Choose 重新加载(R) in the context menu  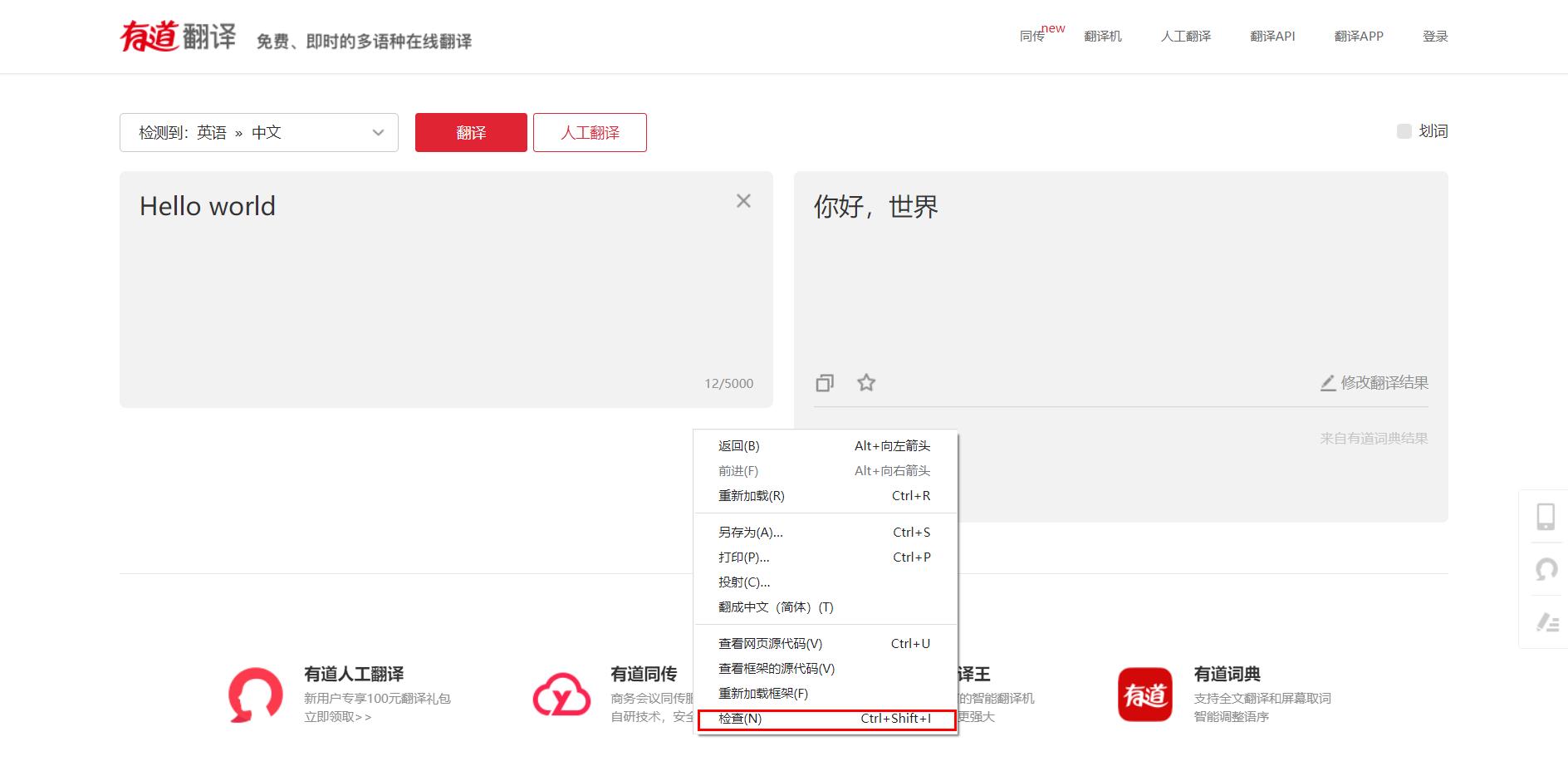coord(826,496)
